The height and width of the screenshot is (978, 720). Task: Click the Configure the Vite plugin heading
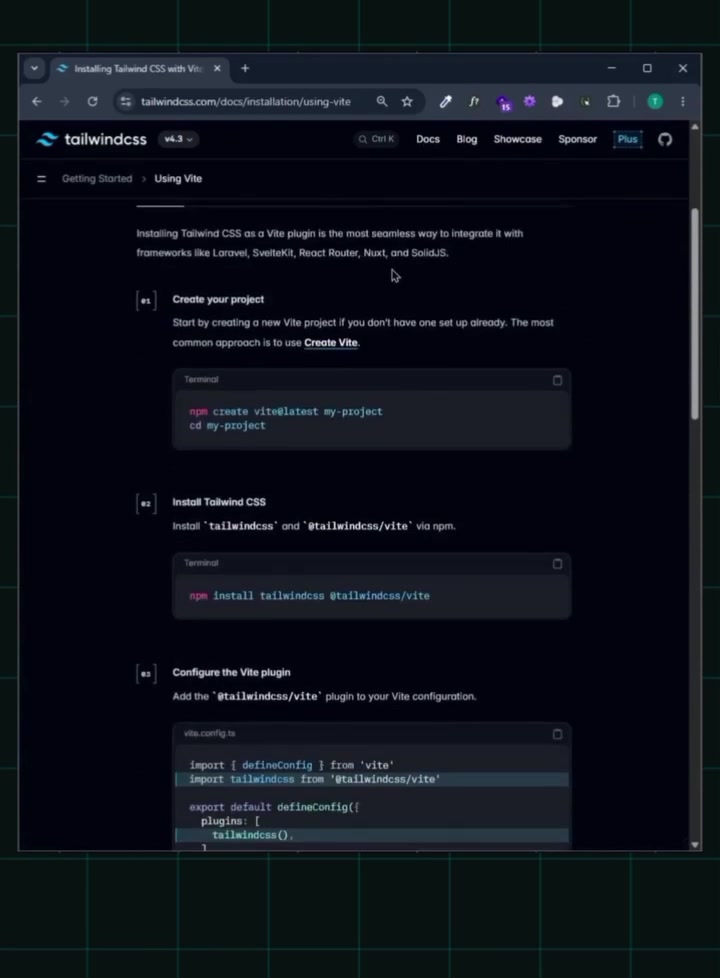[231, 672]
